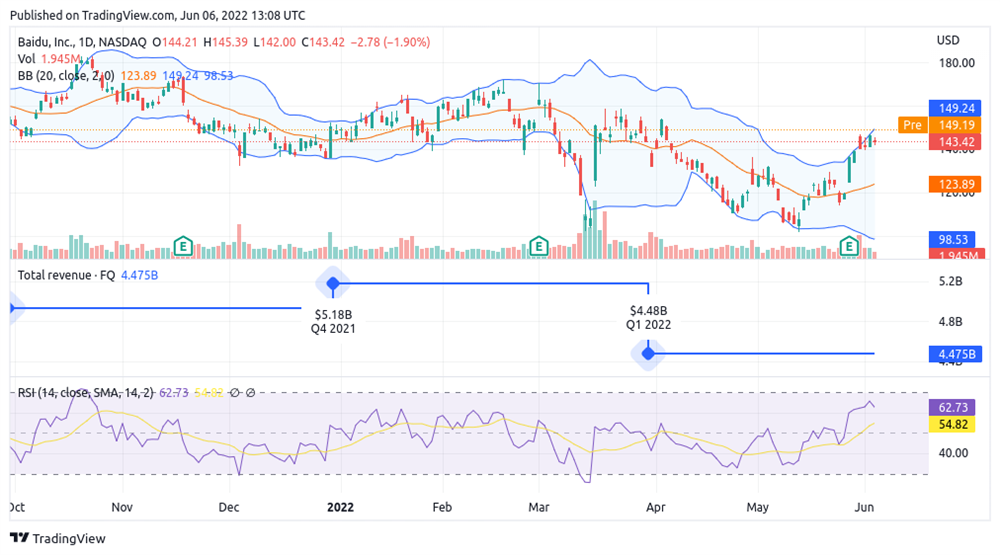The width and height of the screenshot is (1000, 555).
Task: Click the earnings E marker in March
Action: [x=539, y=245]
